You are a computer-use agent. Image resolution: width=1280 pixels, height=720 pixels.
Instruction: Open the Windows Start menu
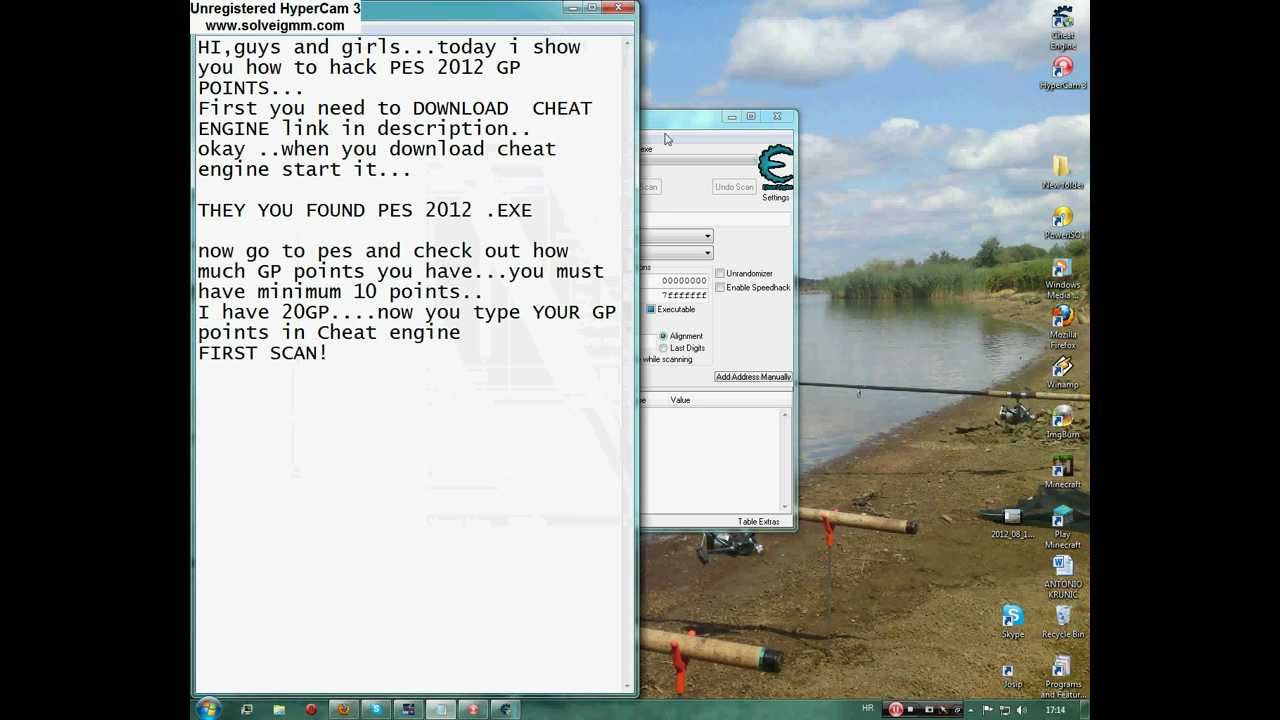point(209,709)
